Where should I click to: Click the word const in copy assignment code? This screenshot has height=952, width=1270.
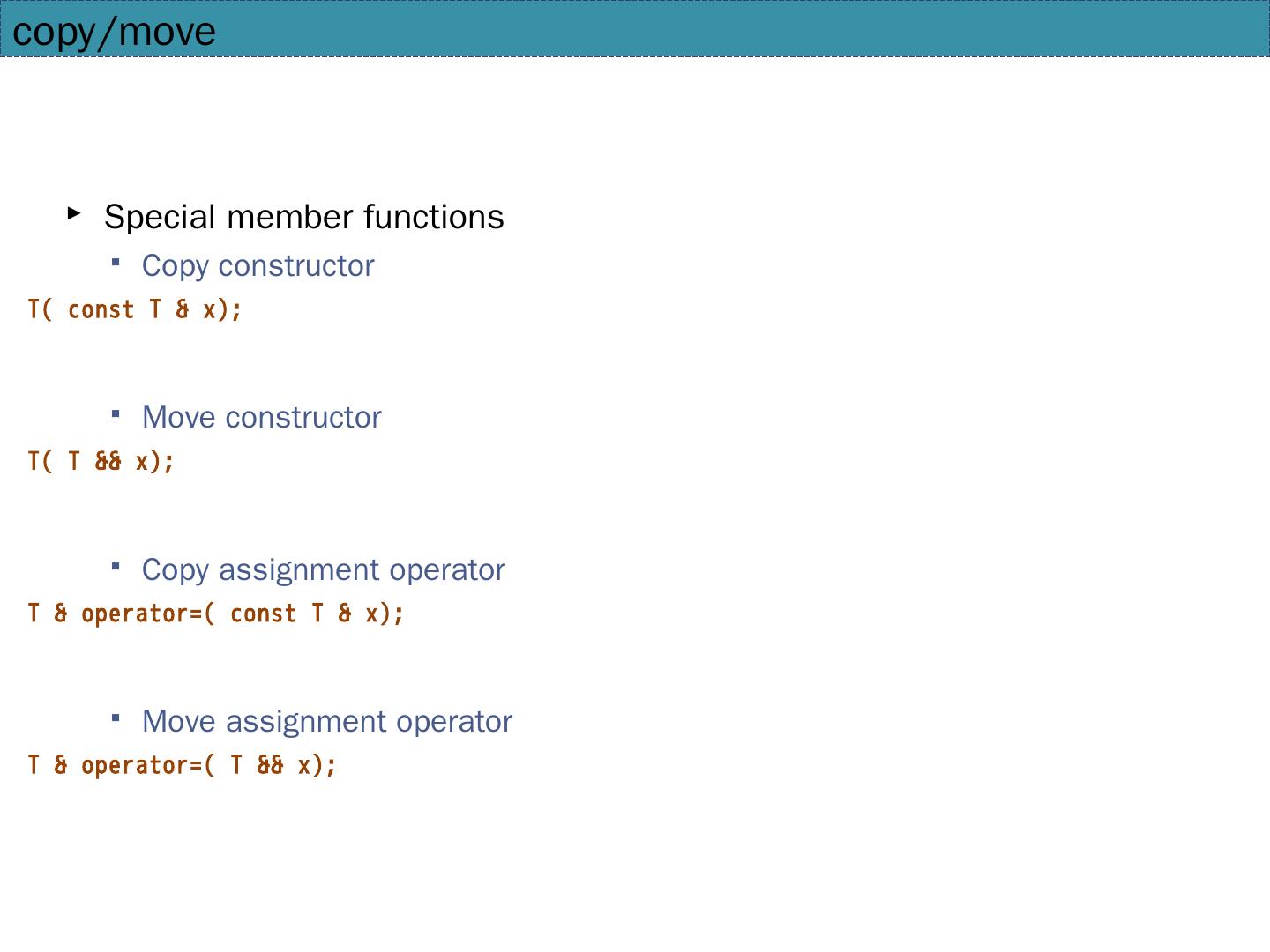click(263, 614)
